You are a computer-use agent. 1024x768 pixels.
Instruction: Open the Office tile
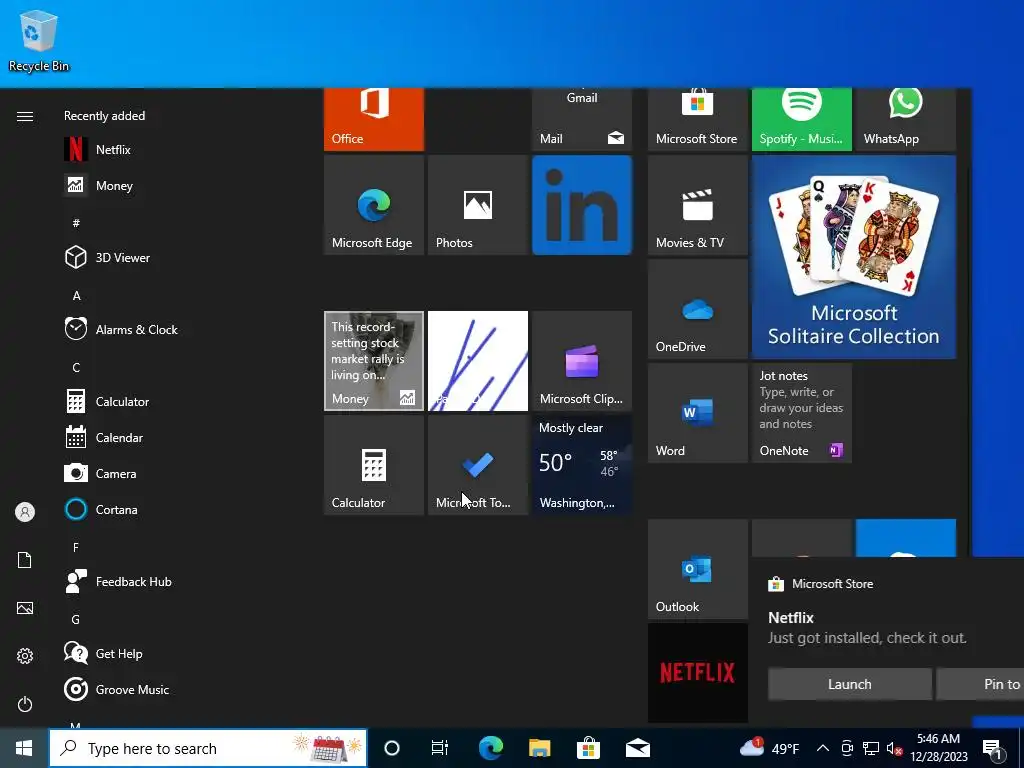click(374, 120)
